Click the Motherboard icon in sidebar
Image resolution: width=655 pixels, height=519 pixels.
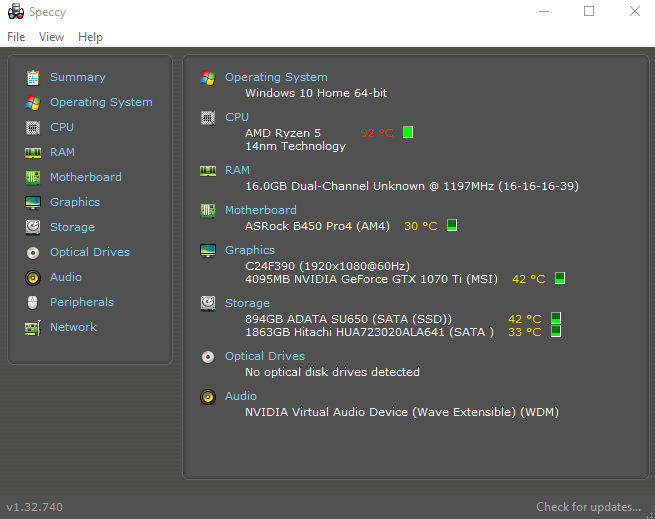tap(33, 178)
